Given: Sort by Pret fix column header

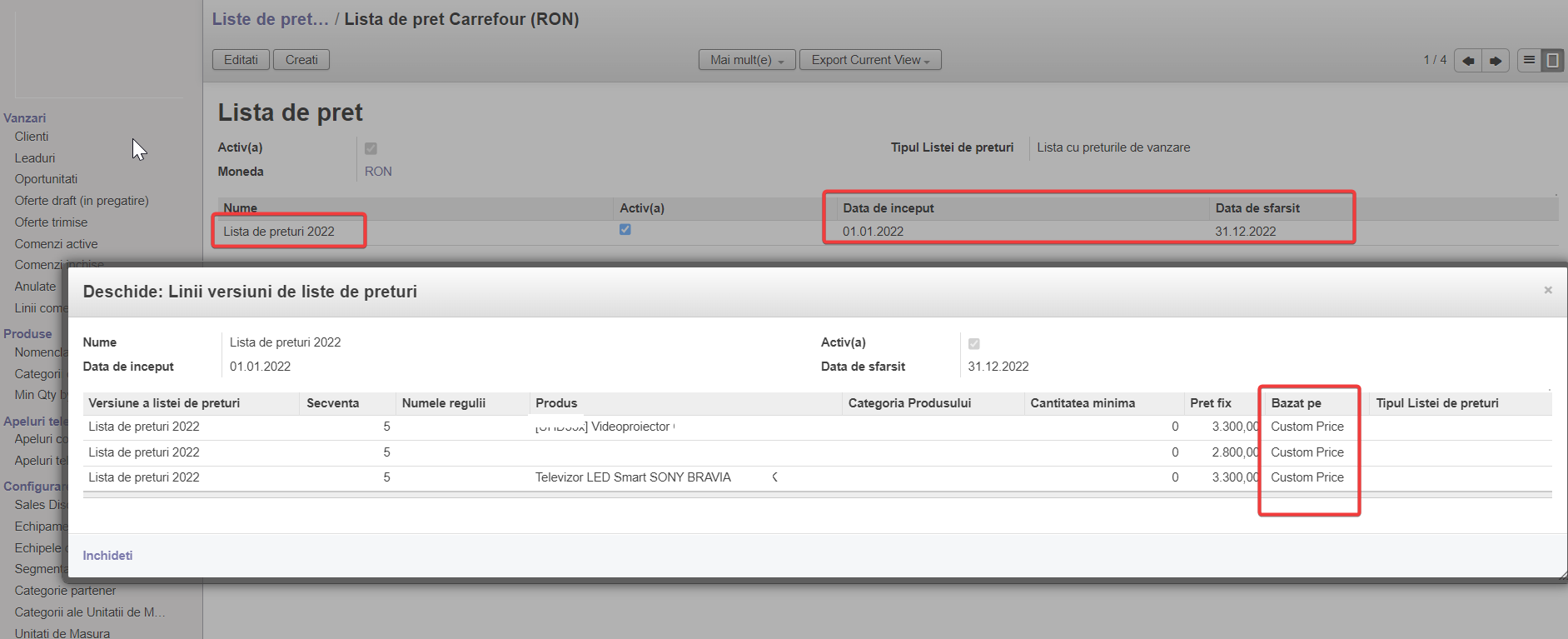Looking at the screenshot, I should click(1210, 403).
